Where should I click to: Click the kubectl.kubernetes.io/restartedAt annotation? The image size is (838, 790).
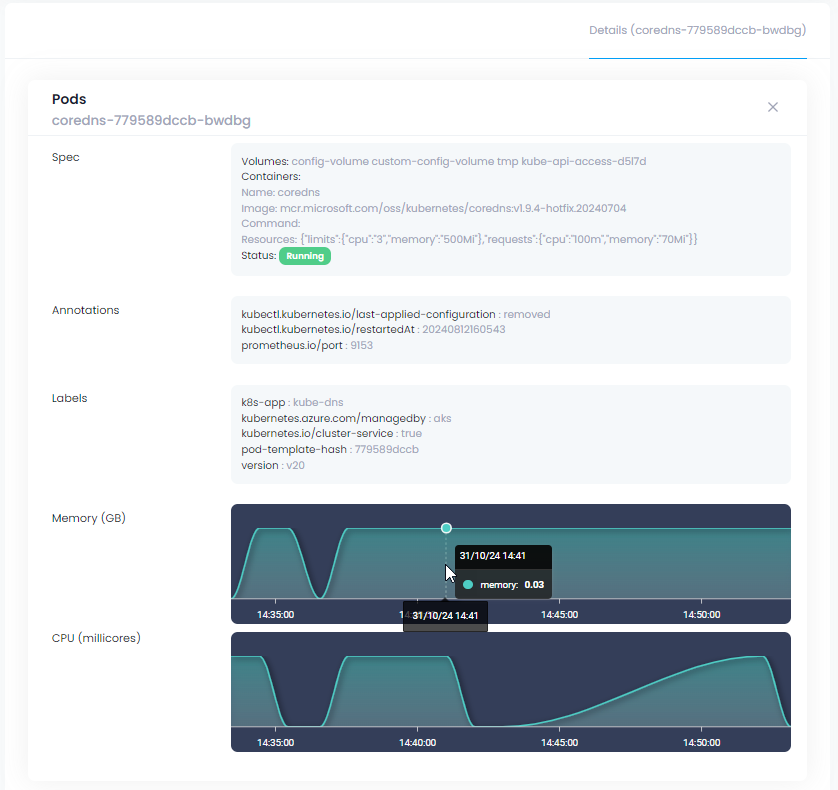pos(373,330)
